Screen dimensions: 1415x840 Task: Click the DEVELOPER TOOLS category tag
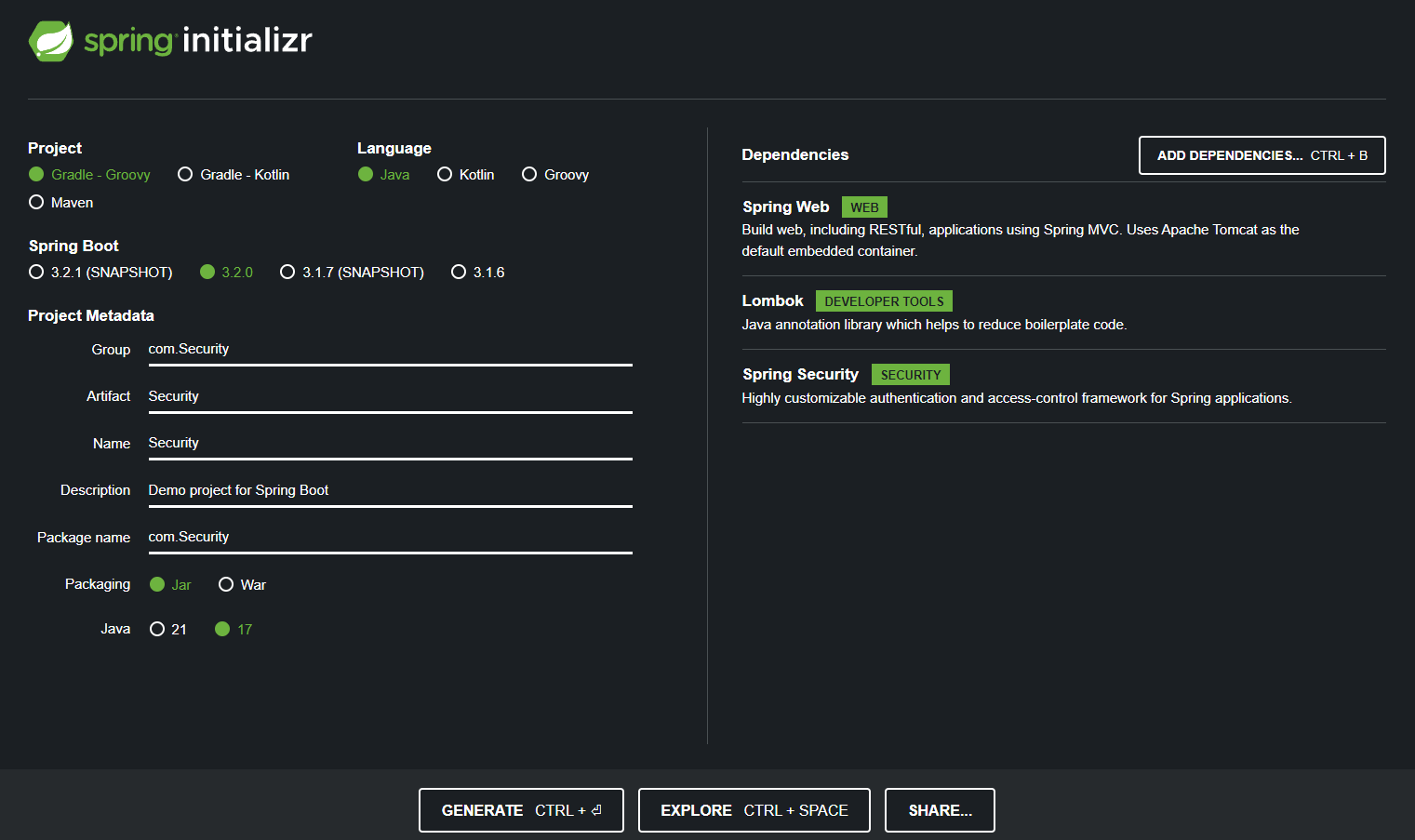coord(884,301)
